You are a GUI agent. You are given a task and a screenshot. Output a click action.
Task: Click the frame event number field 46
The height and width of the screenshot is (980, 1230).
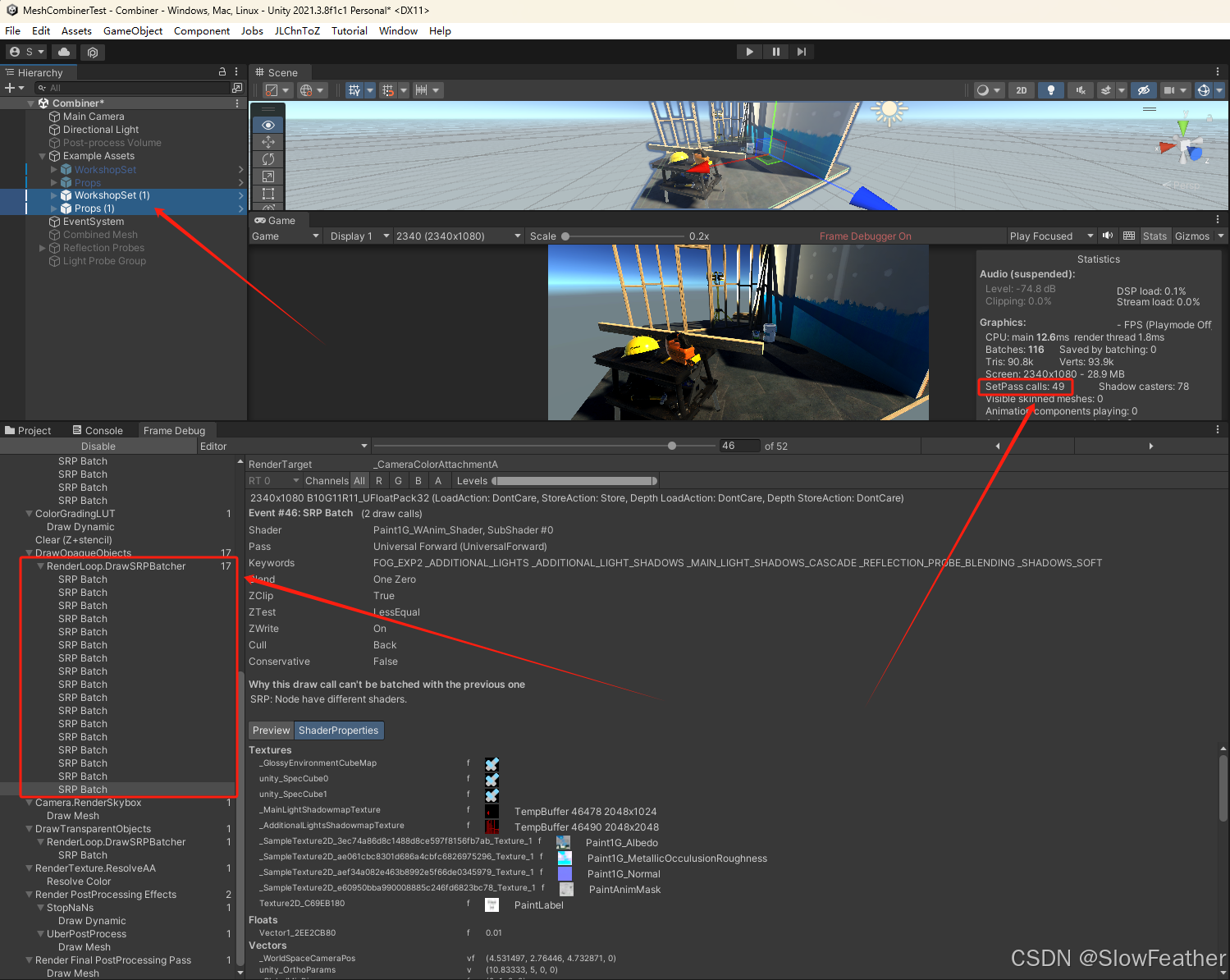tap(740, 446)
